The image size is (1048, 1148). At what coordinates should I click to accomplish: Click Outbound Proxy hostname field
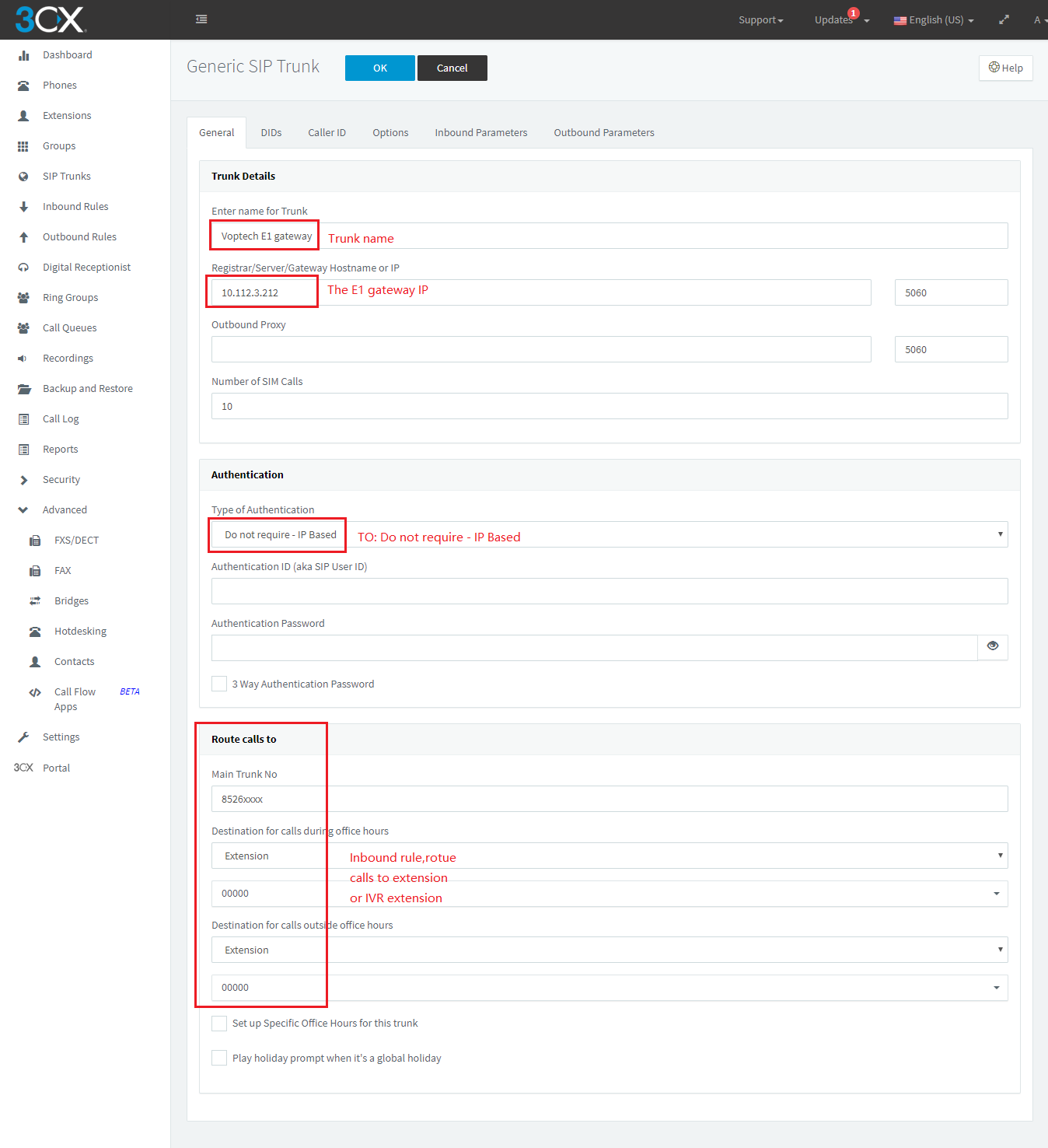click(x=541, y=349)
